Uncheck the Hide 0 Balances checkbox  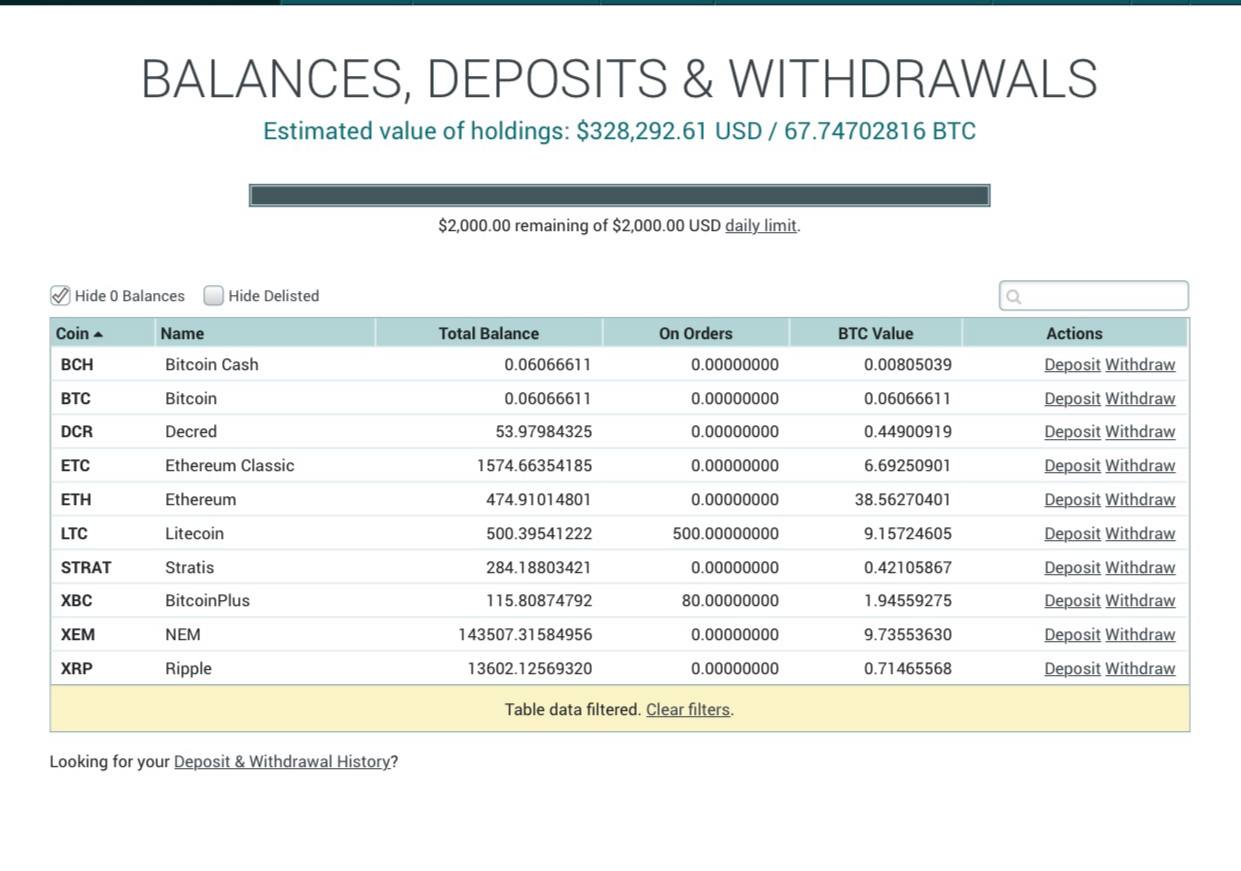60,295
